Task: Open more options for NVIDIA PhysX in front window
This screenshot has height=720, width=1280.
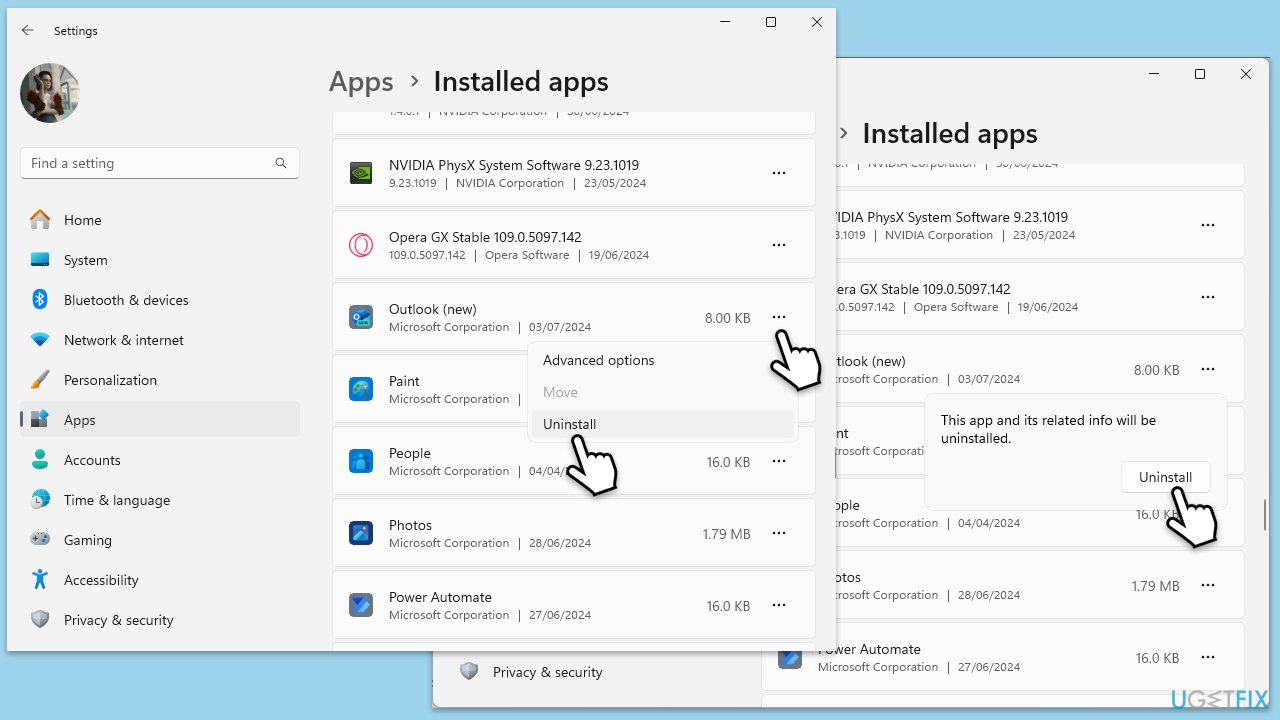Action: click(779, 173)
